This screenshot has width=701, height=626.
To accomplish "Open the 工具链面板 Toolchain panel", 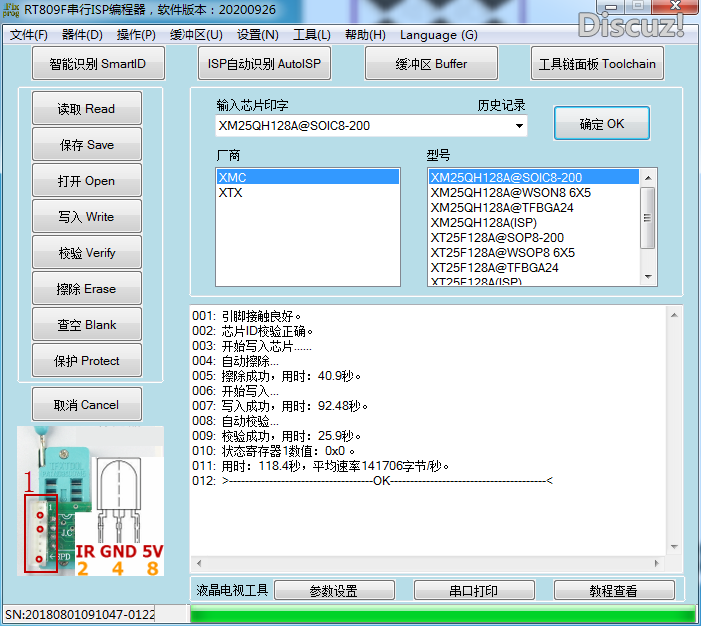I will click(597, 64).
